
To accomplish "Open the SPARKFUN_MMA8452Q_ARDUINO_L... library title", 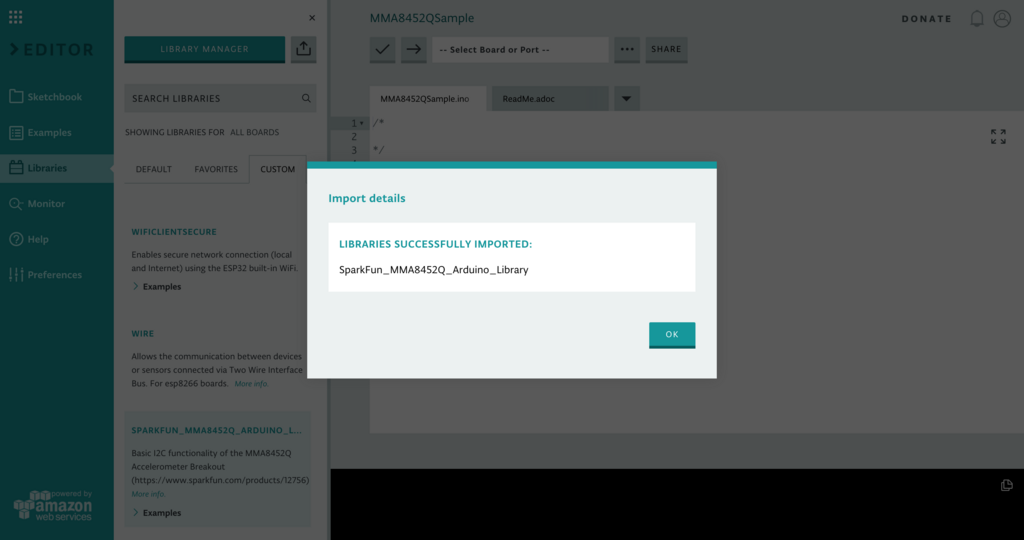I will (x=216, y=430).
